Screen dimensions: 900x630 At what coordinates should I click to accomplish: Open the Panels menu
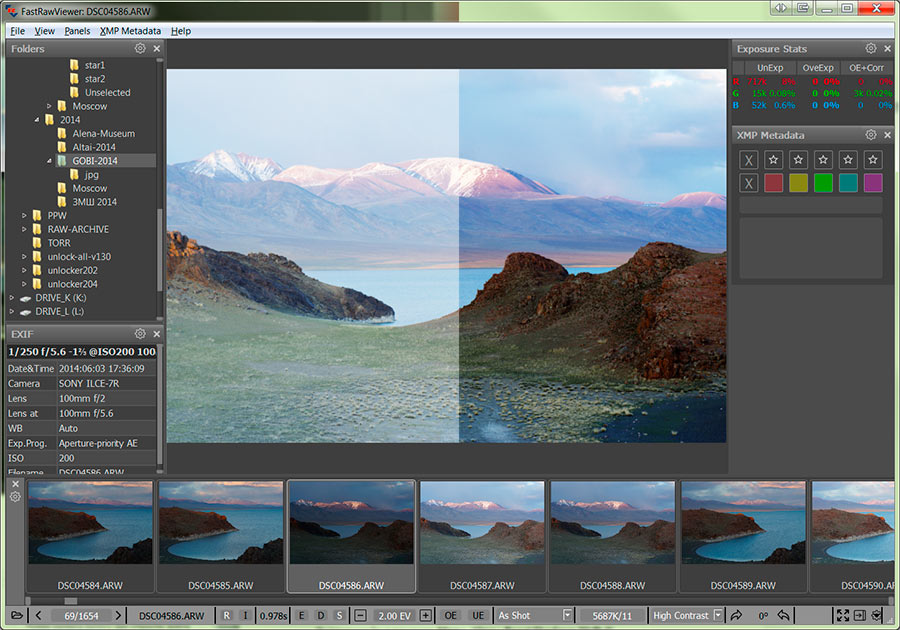click(x=77, y=31)
